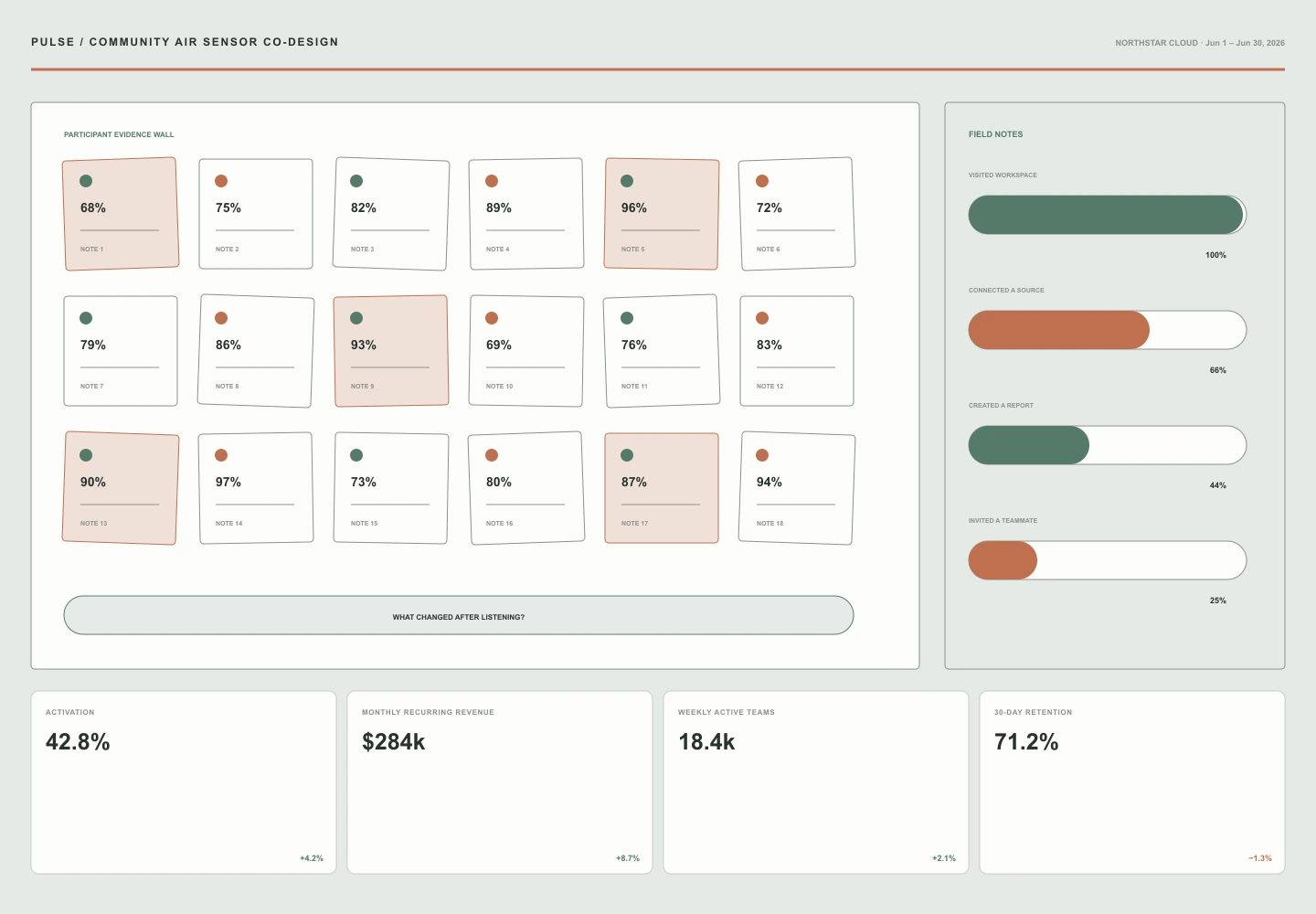Click the 'Field Notes' panel heading
The width and height of the screenshot is (1316, 914).
click(x=996, y=134)
